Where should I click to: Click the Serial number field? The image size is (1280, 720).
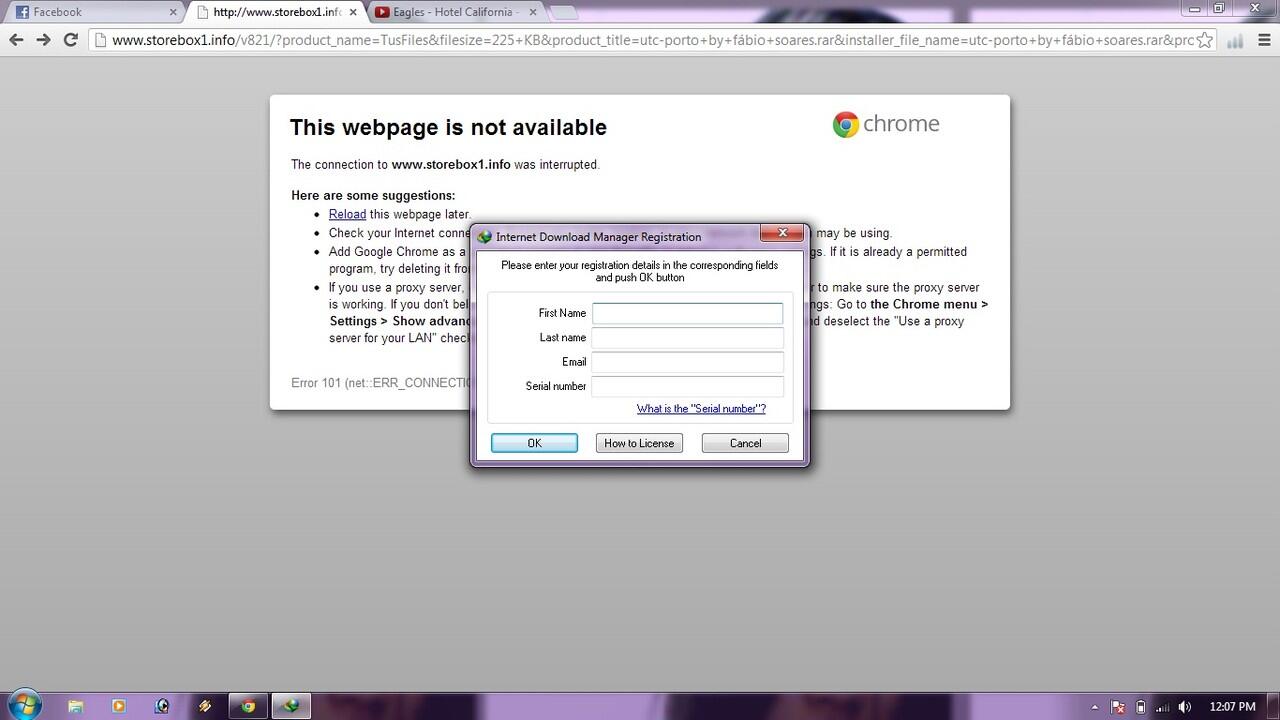[688, 386]
